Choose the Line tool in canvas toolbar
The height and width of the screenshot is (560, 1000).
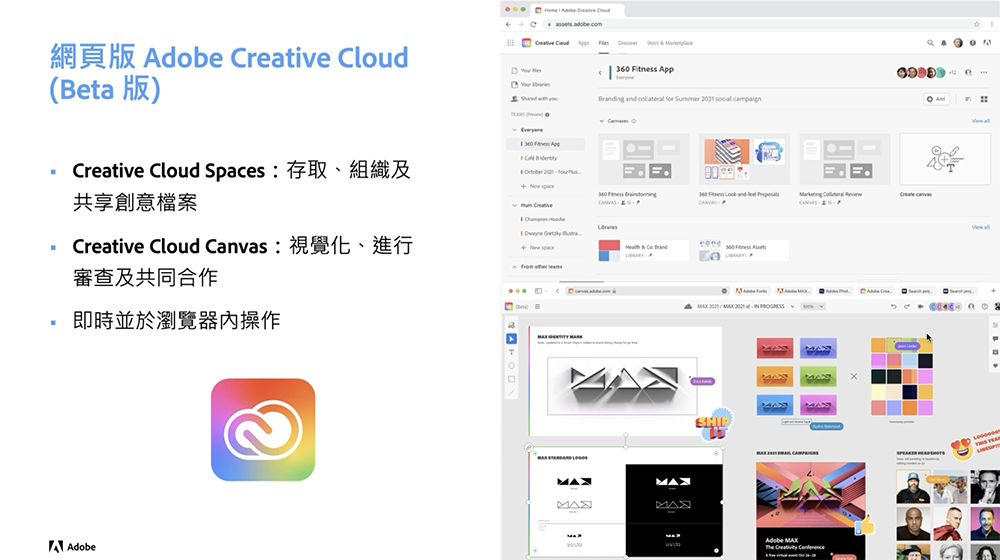(511, 392)
